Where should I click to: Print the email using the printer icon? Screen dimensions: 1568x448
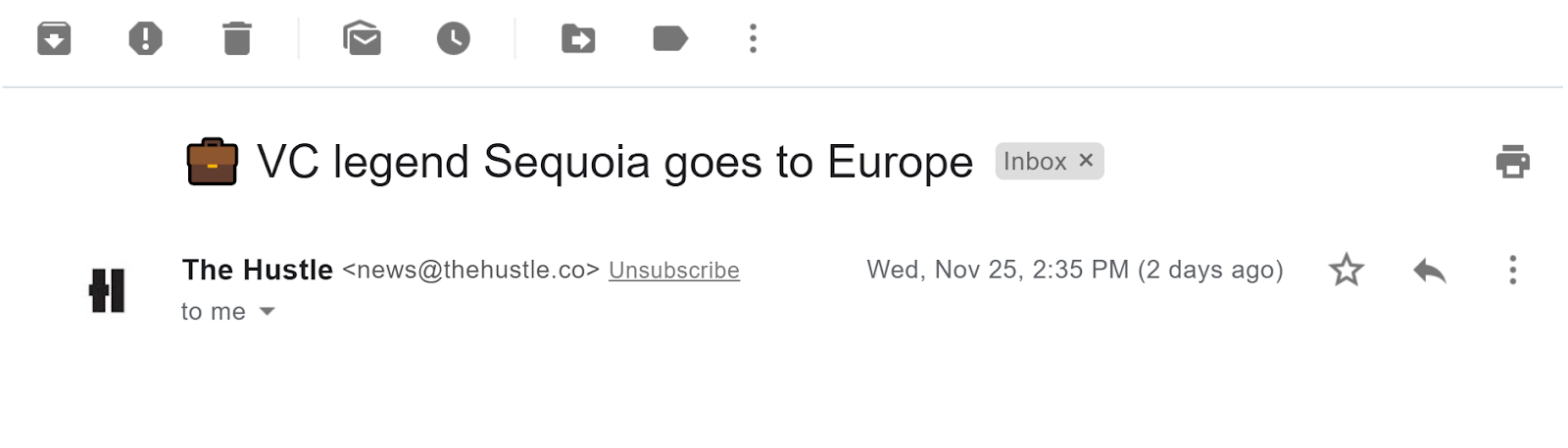1512,162
